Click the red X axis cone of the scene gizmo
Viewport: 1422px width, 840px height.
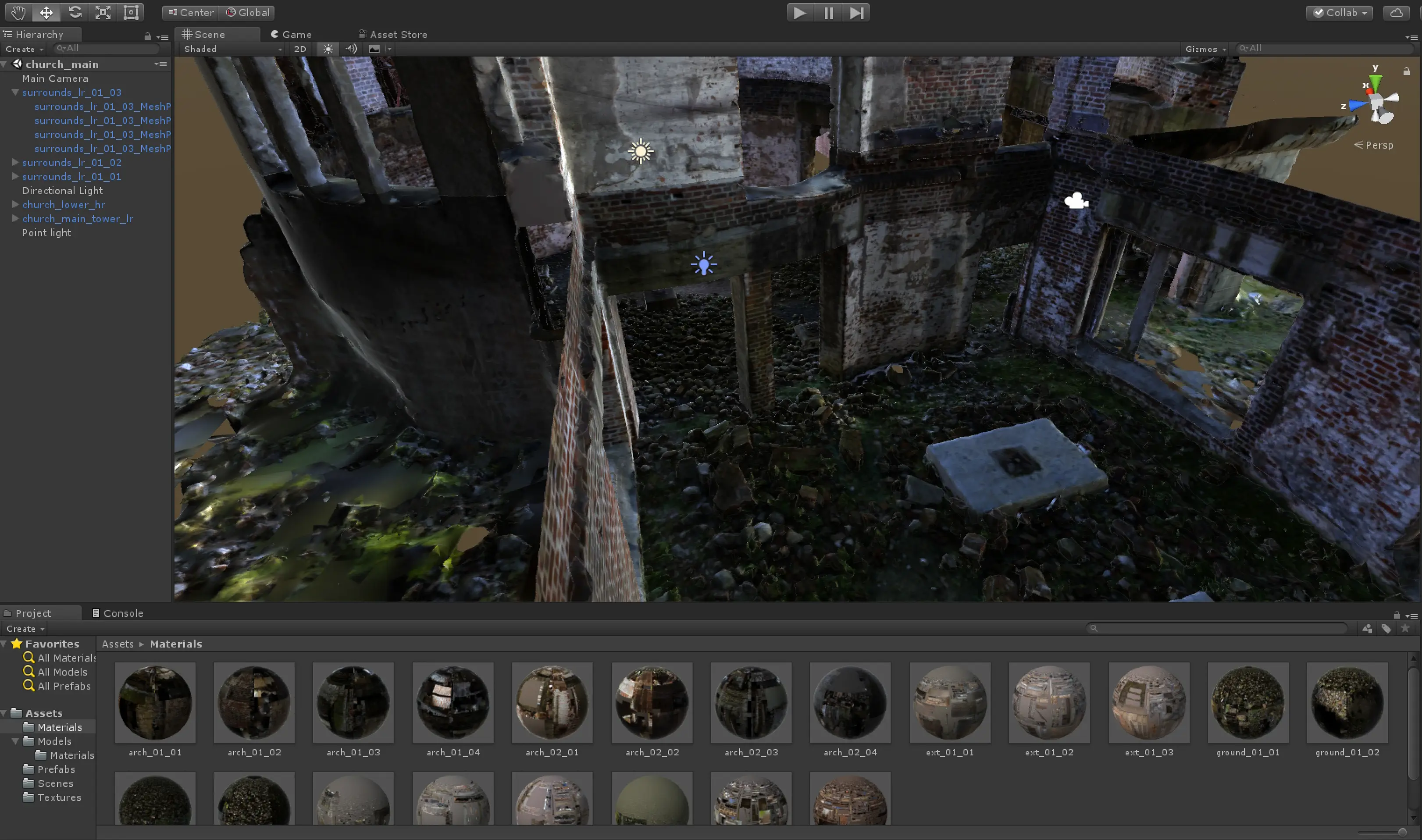tap(1369, 91)
